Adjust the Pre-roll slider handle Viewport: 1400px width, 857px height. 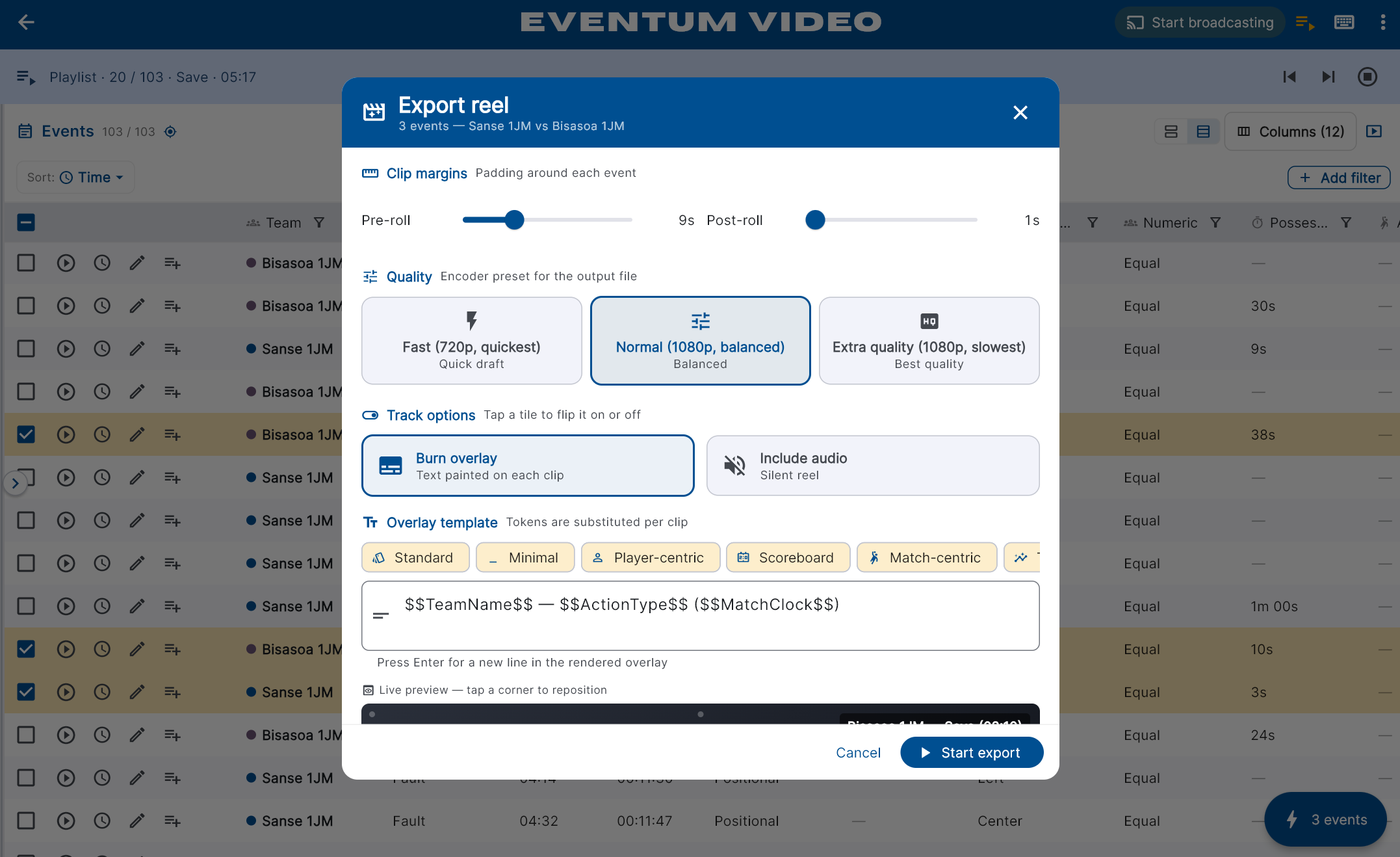coord(514,220)
